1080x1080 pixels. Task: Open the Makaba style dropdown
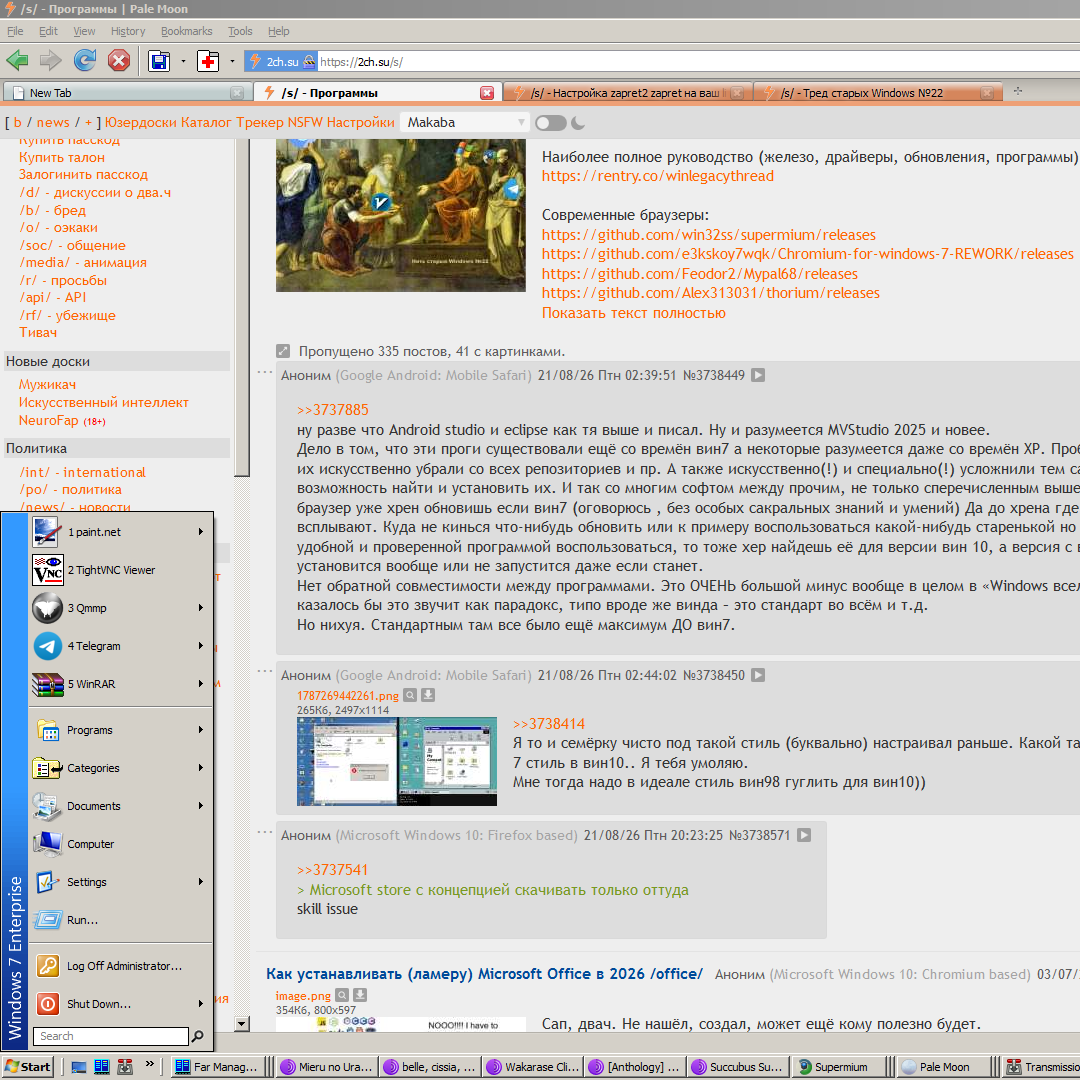[465, 123]
